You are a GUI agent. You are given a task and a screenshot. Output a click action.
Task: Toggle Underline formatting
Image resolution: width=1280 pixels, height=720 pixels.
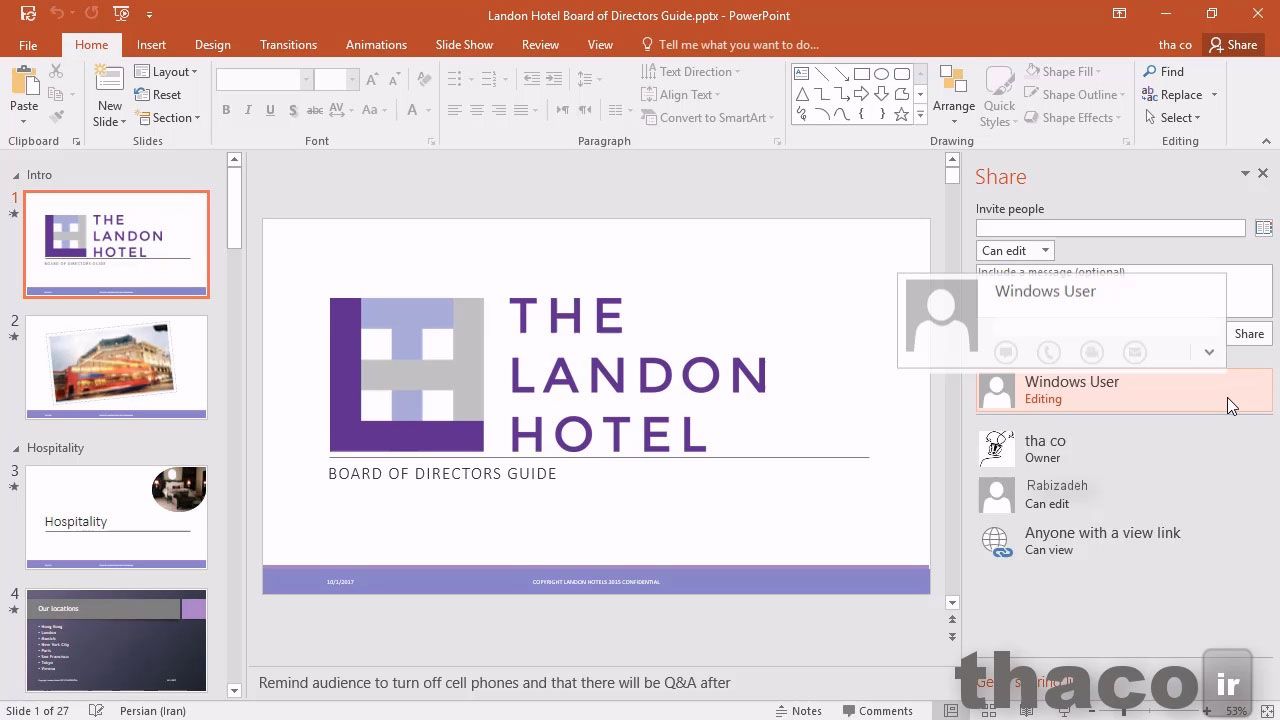click(x=270, y=110)
